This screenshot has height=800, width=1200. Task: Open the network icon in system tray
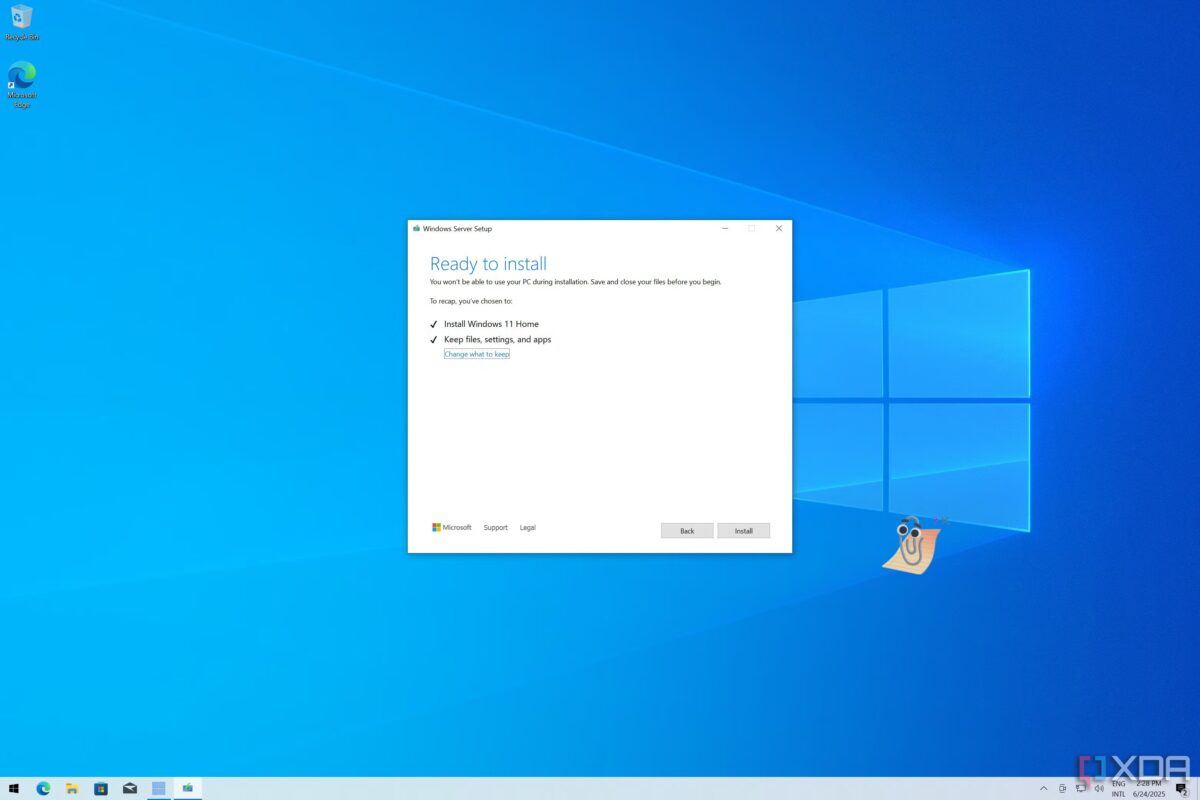tap(1080, 789)
